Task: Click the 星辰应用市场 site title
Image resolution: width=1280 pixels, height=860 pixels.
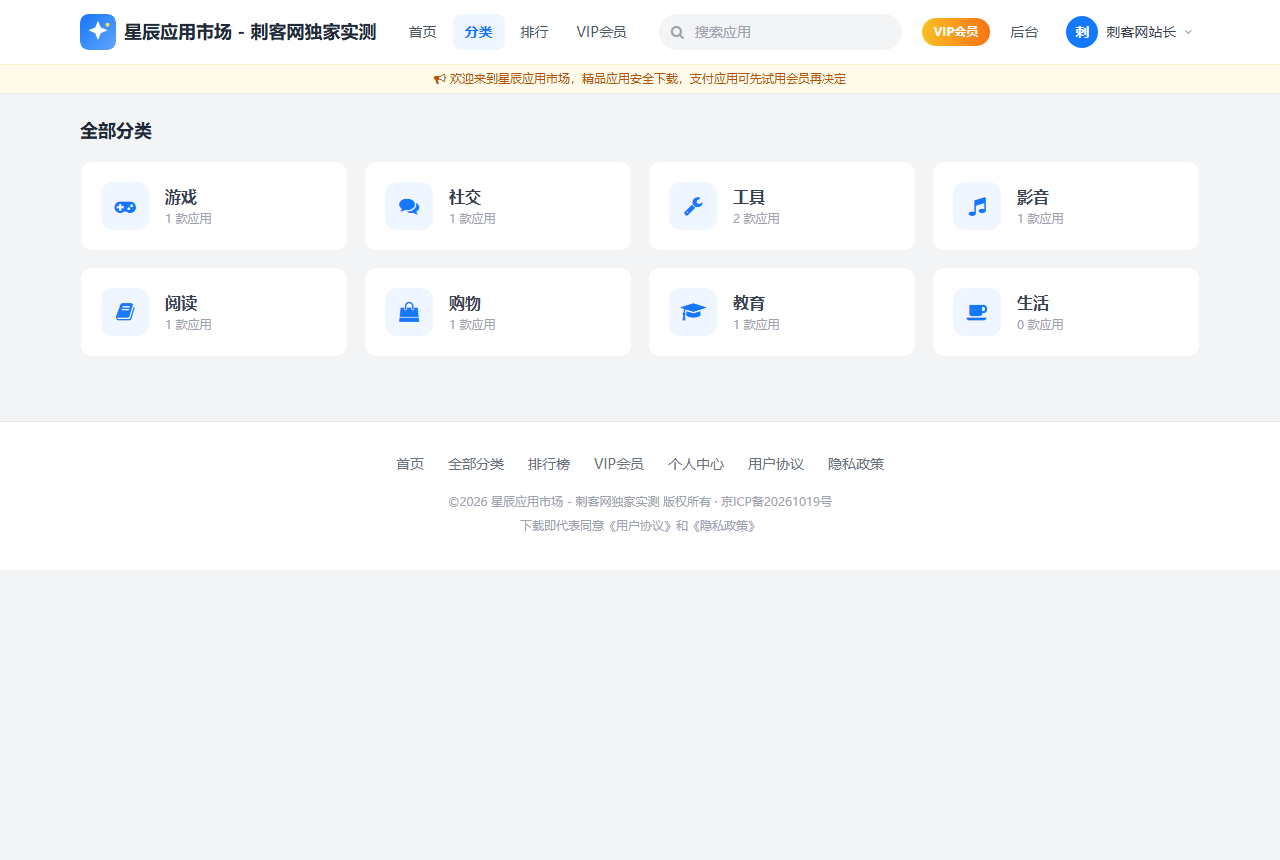Action: [x=250, y=32]
